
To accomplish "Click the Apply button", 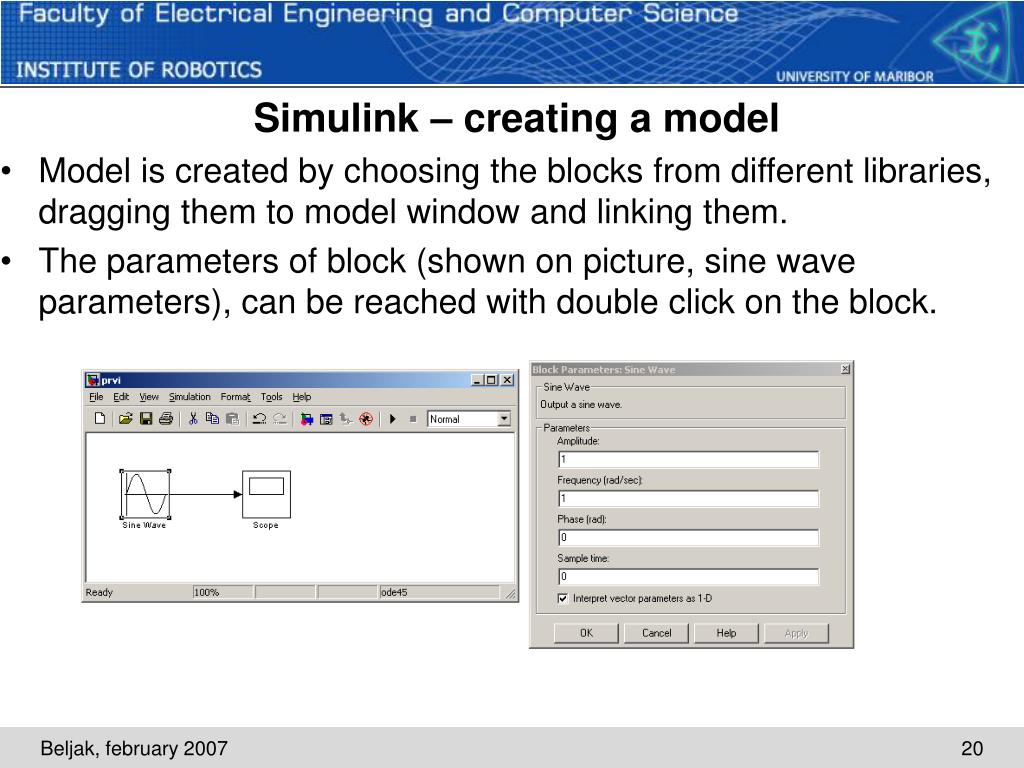I will tap(796, 633).
